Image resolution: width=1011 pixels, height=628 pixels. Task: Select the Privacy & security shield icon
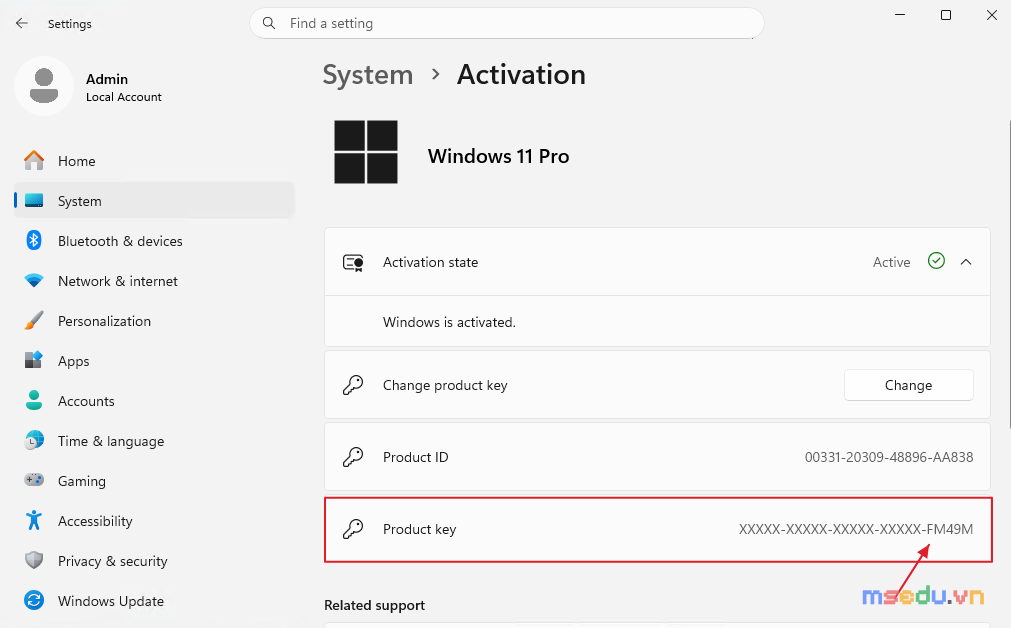tap(34, 560)
